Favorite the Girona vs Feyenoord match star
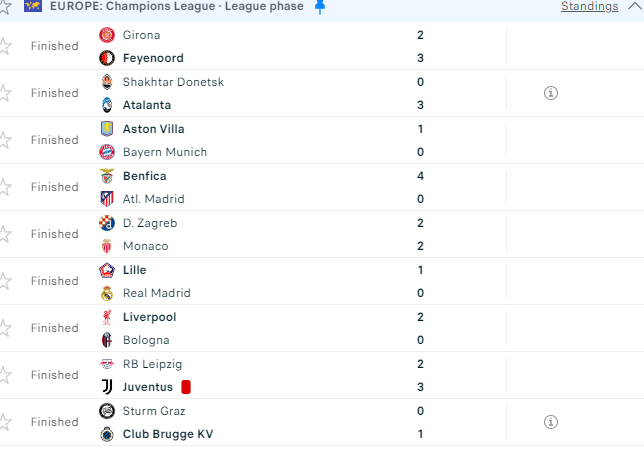644x450 pixels. pos(5,46)
